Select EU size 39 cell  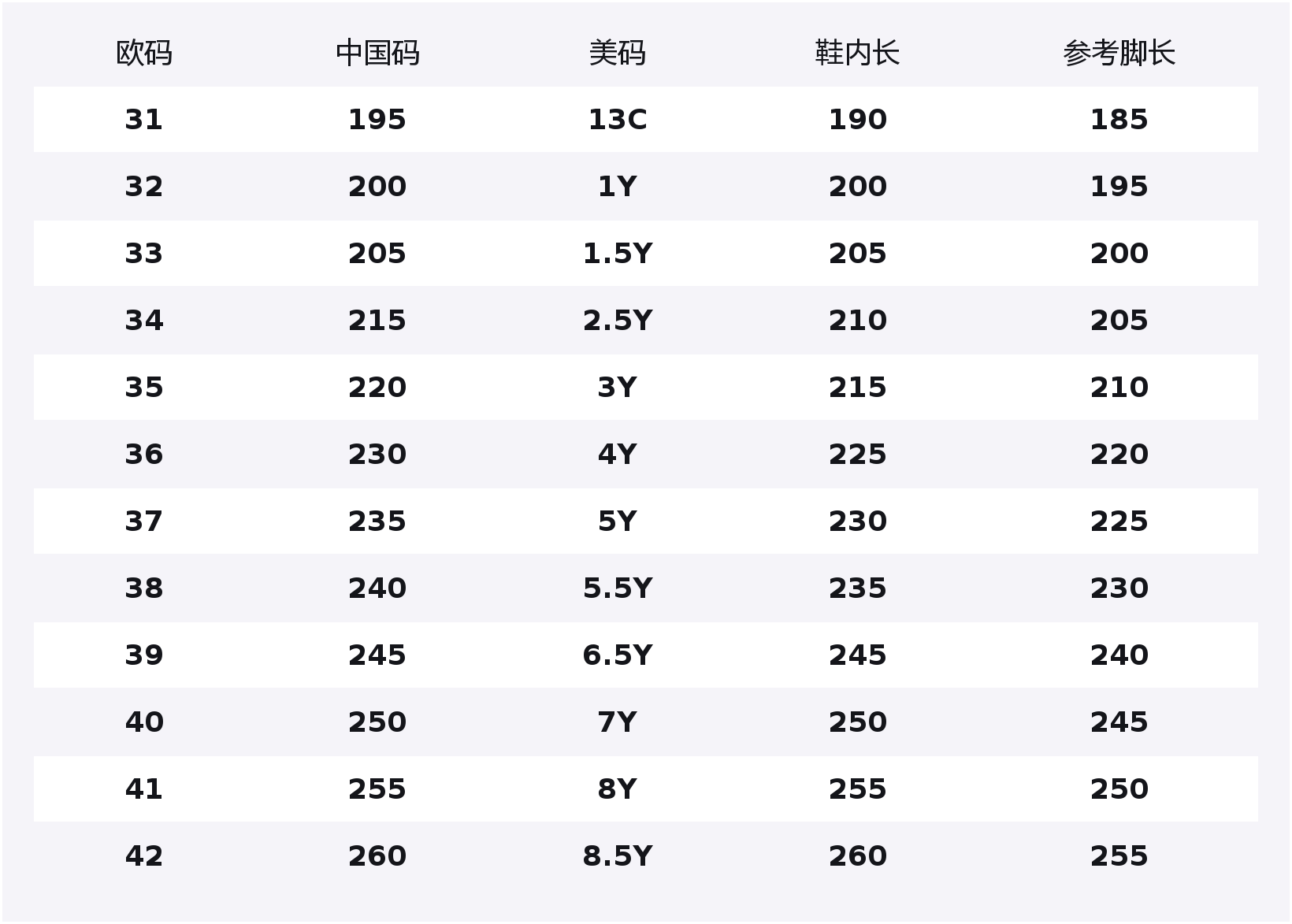point(144,655)
